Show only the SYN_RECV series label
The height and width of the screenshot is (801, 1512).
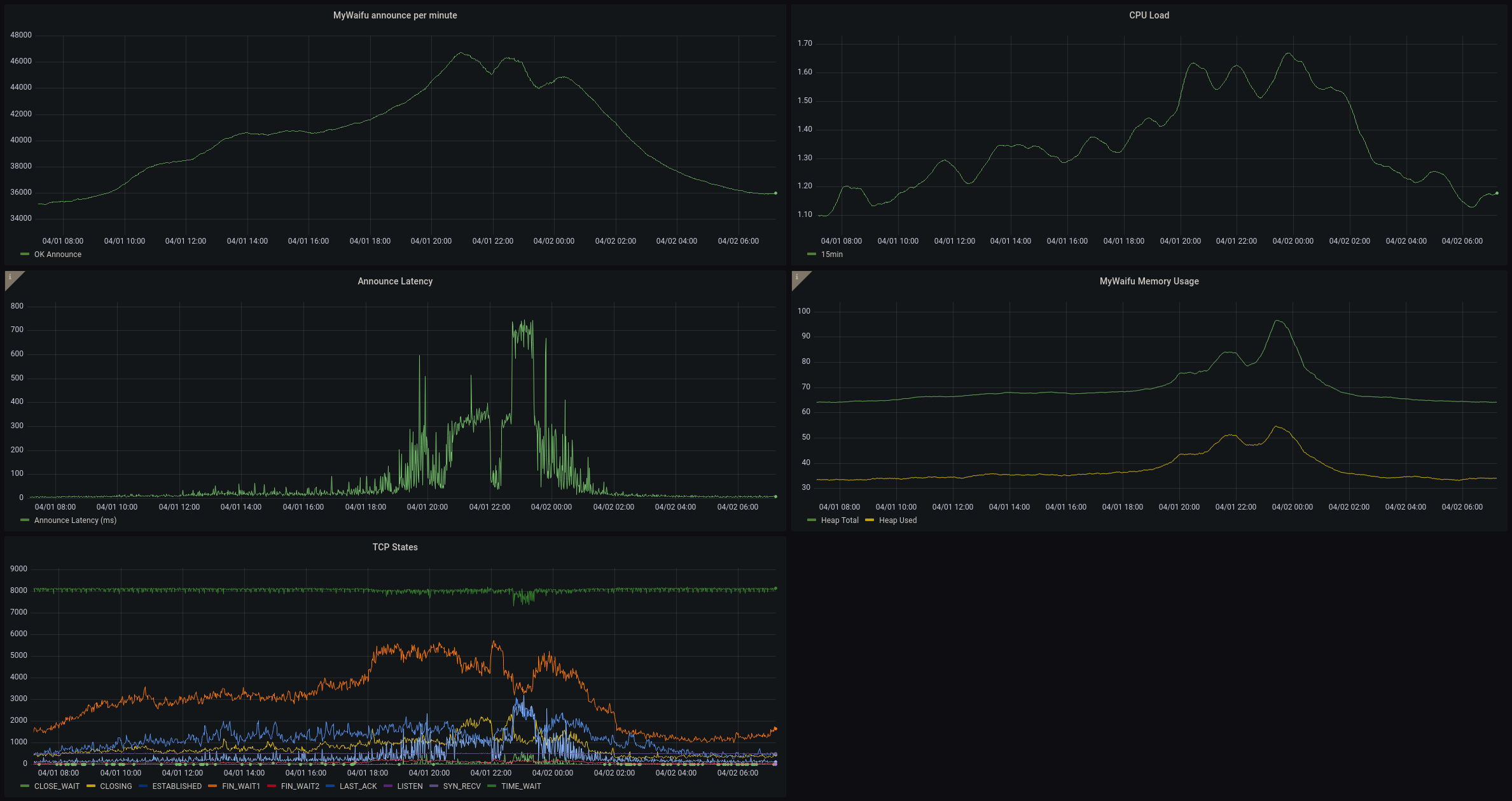tap(462, 786)
